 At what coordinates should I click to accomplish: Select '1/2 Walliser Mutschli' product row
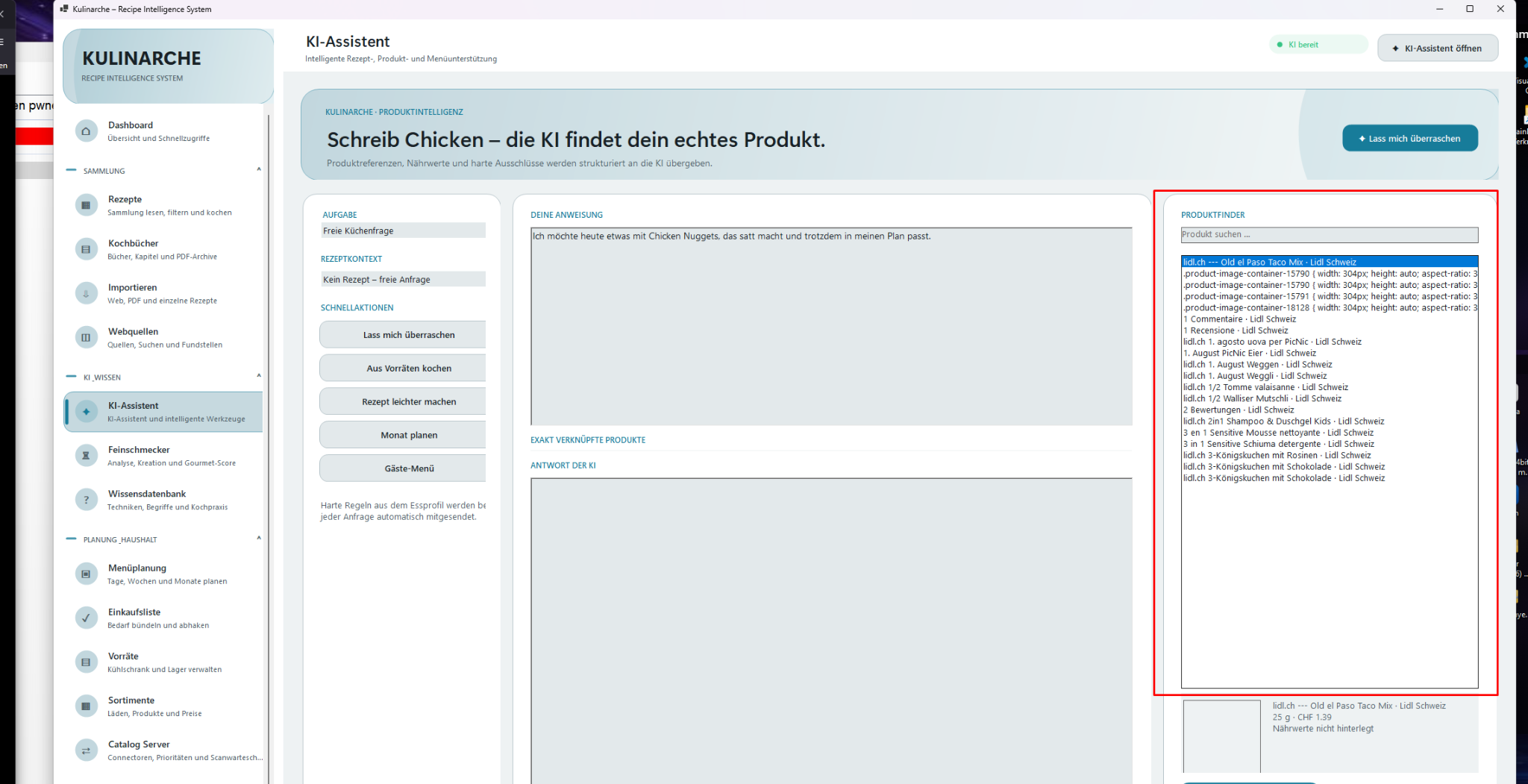point(1329,398)
